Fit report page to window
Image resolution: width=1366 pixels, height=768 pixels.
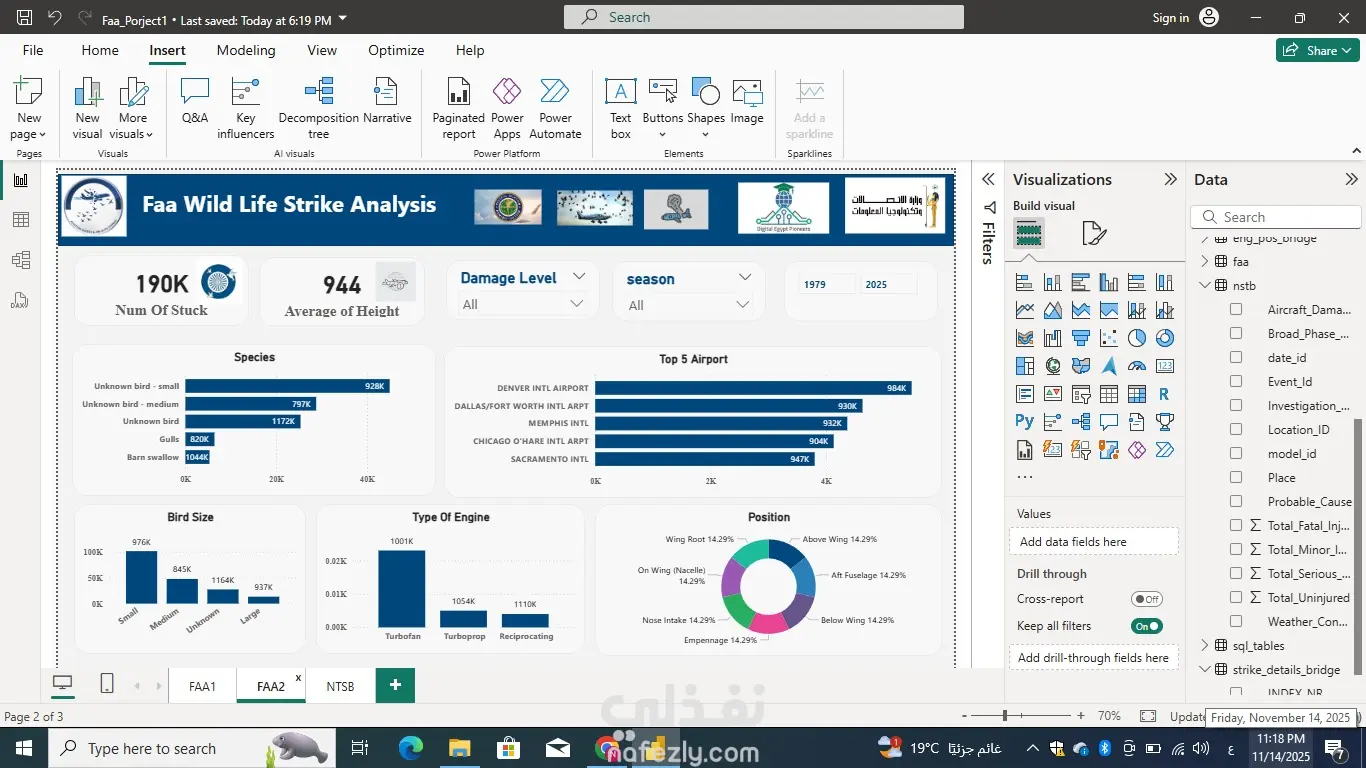[1148, 716]
